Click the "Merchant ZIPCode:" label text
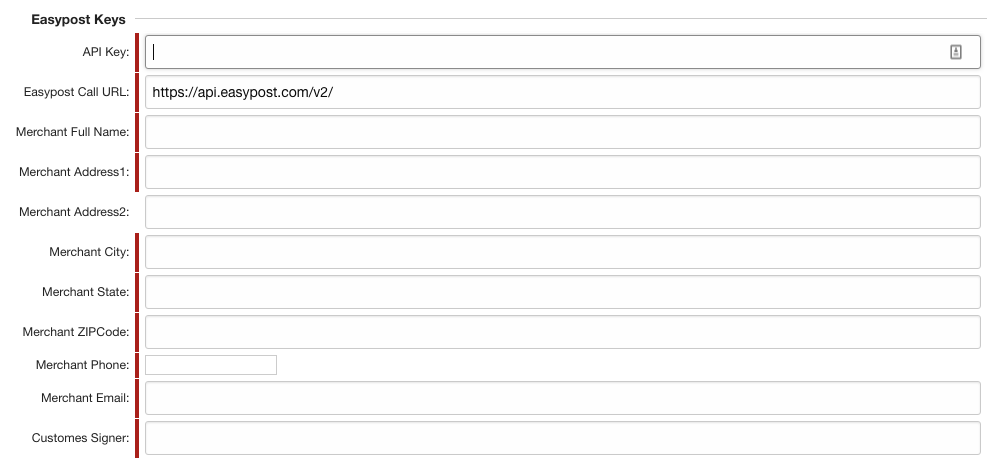 click(76, 332)
